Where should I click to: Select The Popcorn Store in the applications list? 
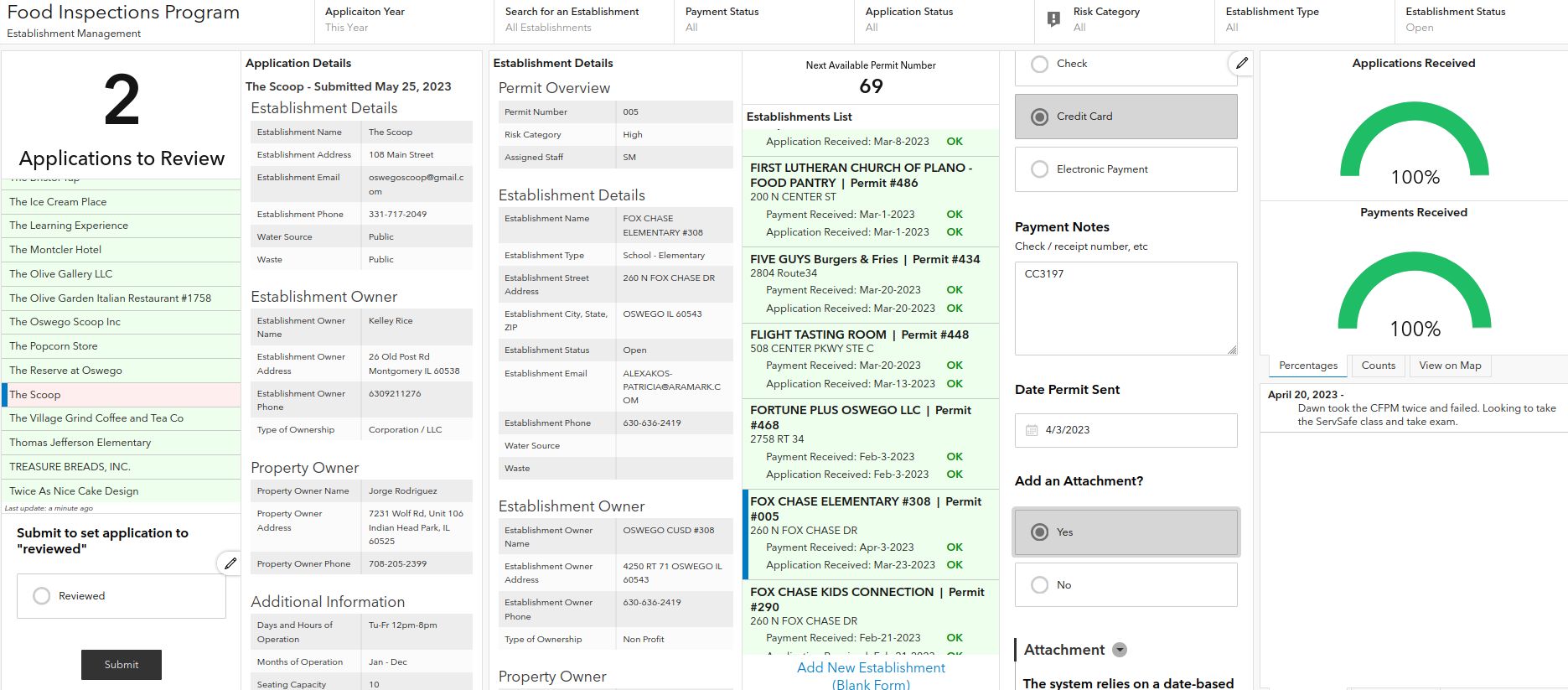coord(54,346)
